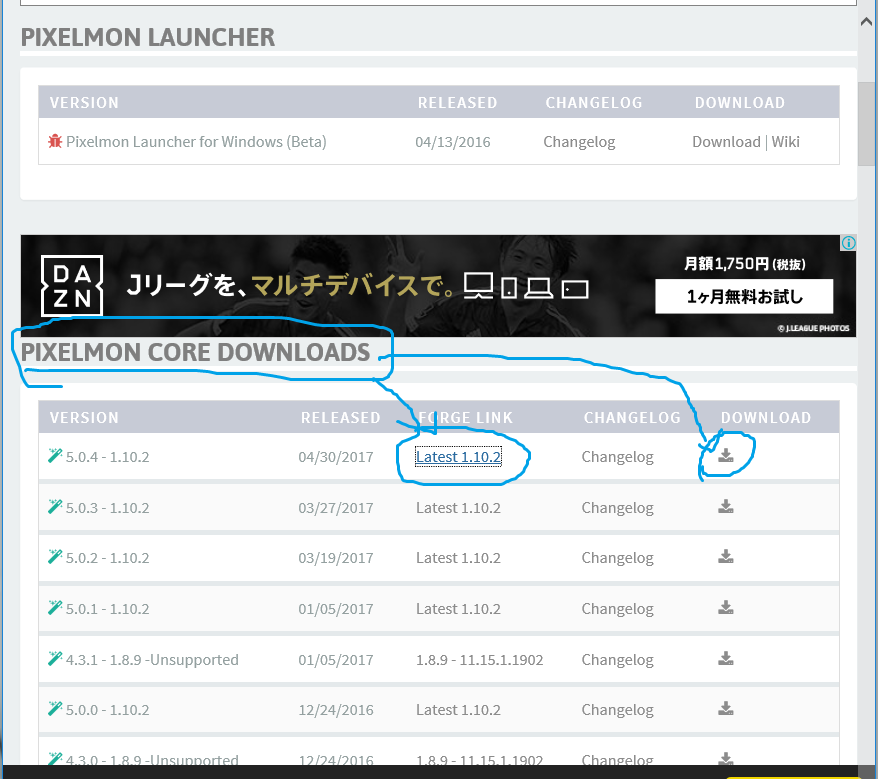Click the 5.0.1 - 1.10.2 version text

108,609
